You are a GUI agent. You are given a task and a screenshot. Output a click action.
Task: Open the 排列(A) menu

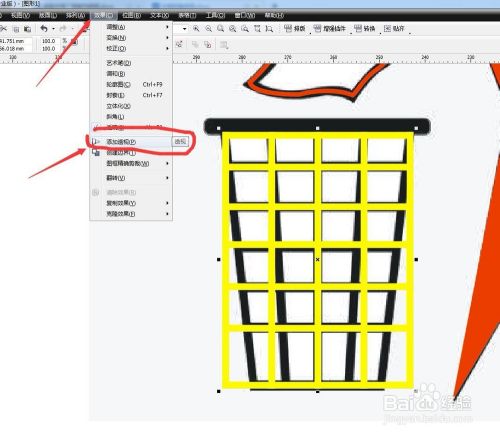click(76, 15)
